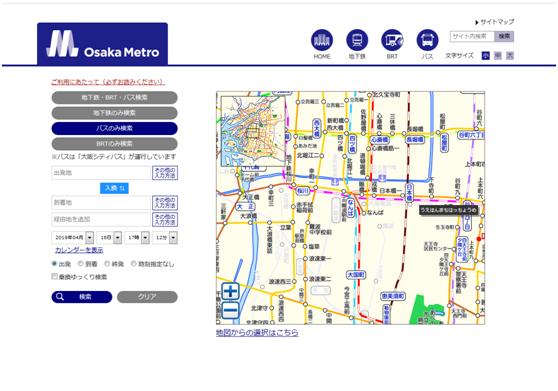Focus the 出発地 departure input field

pyautogui.click(x=101, y=173)
